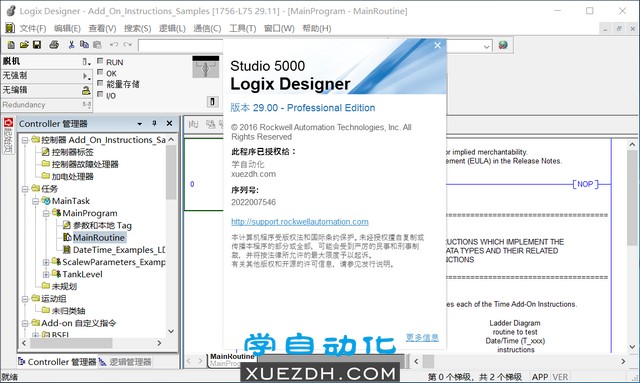Open the 查看(V) menu

[x=102, y=28]
